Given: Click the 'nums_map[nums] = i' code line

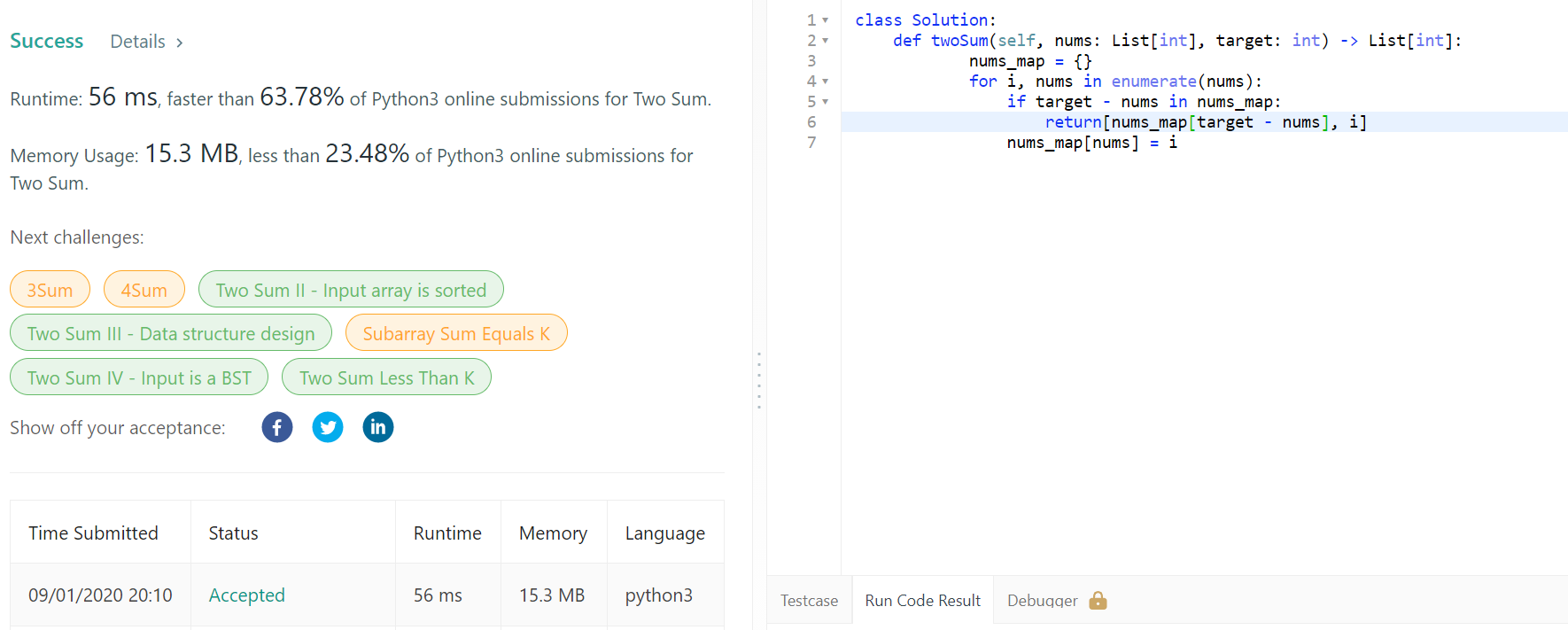Looking at the screenshot, I should click(x=1091, y=143).
